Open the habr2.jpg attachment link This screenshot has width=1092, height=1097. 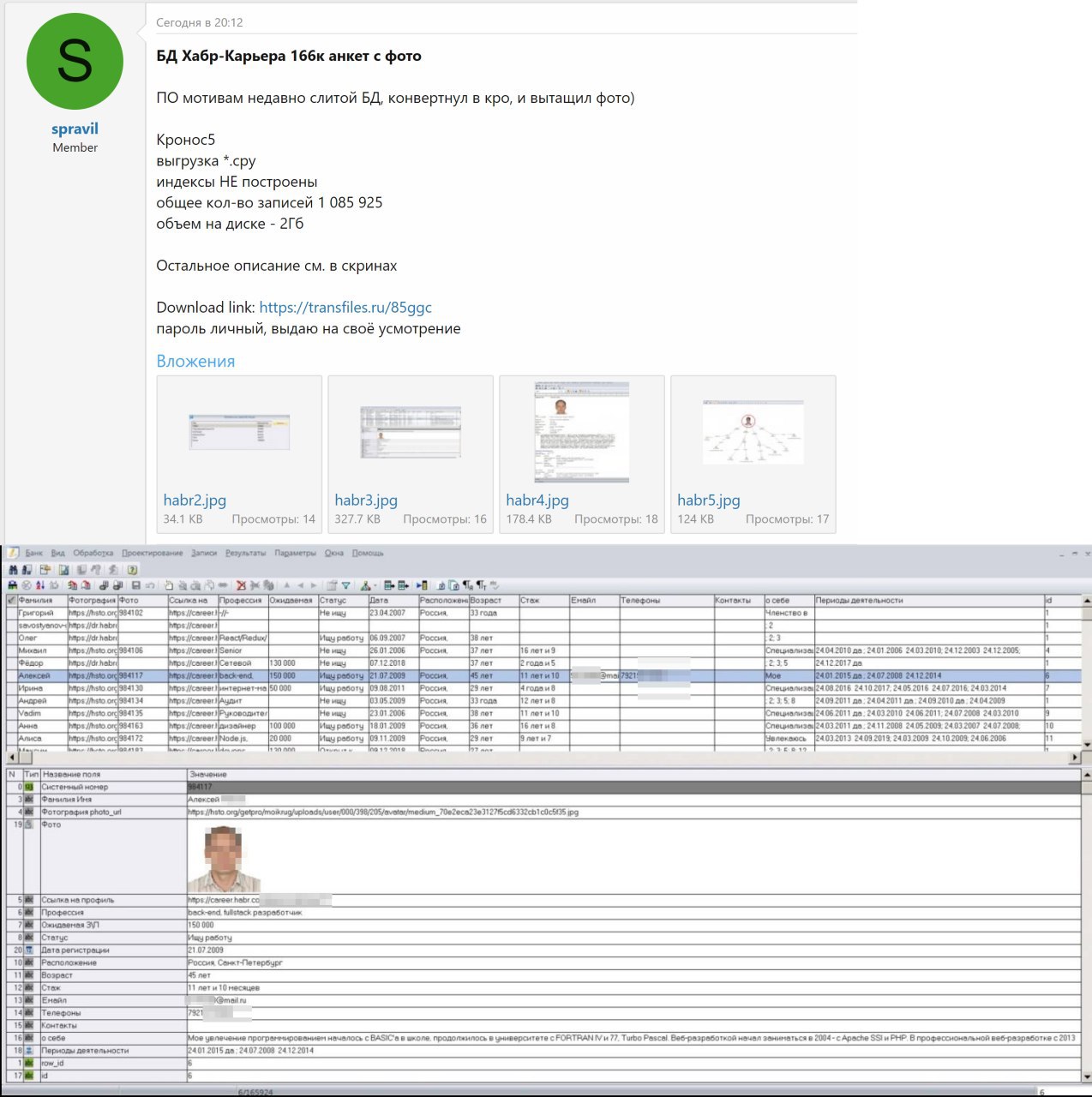195,500
